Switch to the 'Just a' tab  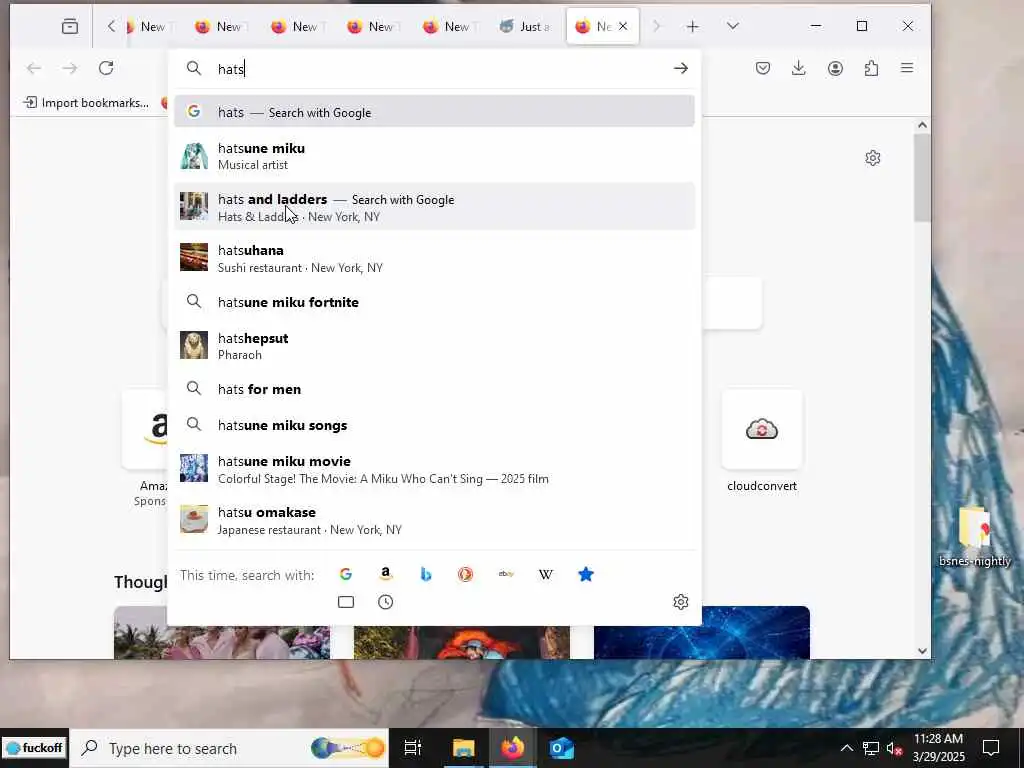pyautogui.click(x=526, y=26)
